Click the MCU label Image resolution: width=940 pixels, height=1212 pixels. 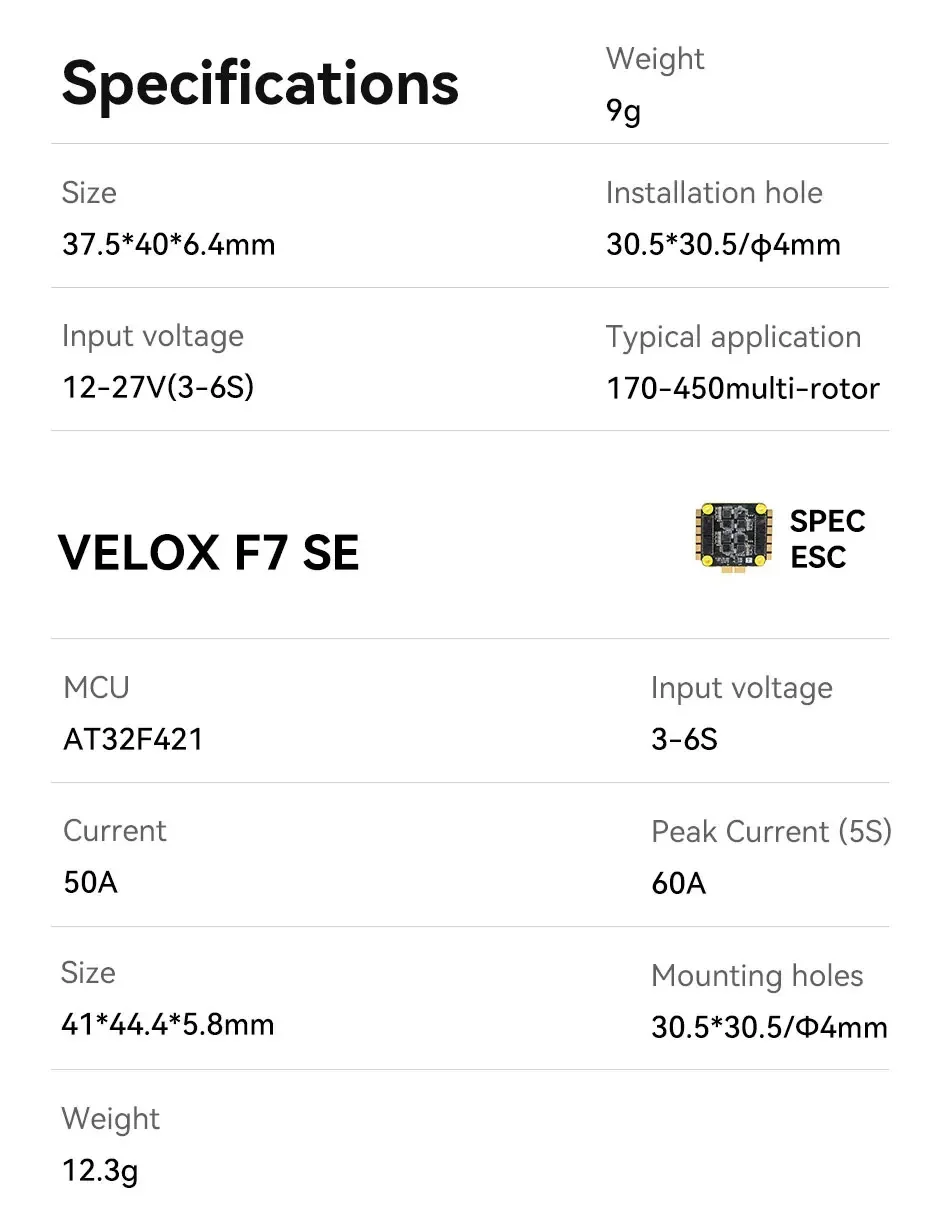pos(96,688)
